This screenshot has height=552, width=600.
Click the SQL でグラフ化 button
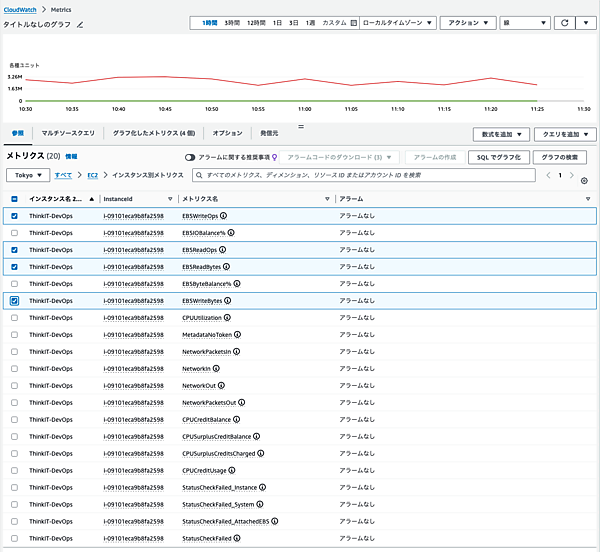pos(497,157)
